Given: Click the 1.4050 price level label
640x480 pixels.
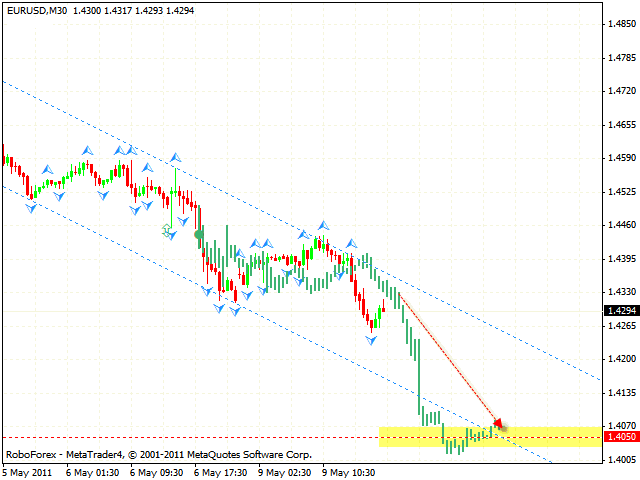Looking at the screenshot, I should click(x=619, y=437).
